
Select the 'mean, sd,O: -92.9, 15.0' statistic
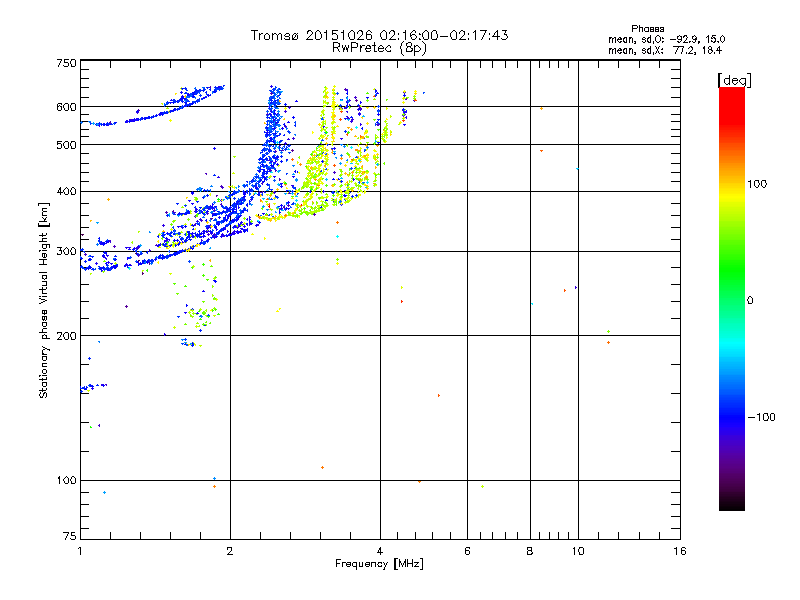[666, 39]
